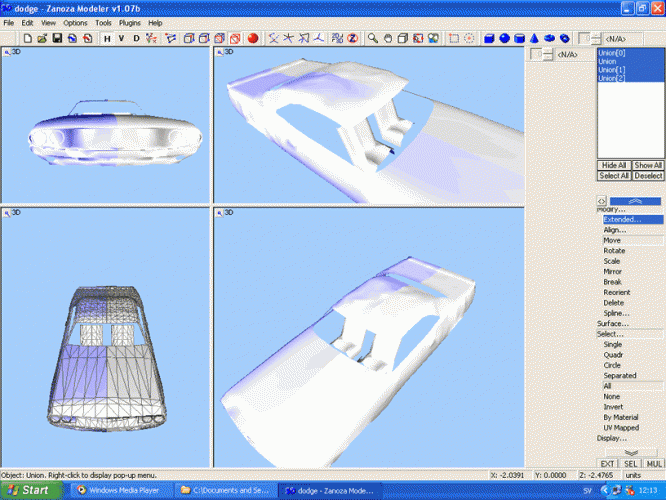Click the Save disk icon in toolbar
666x500 pixels.
point(58,38)
